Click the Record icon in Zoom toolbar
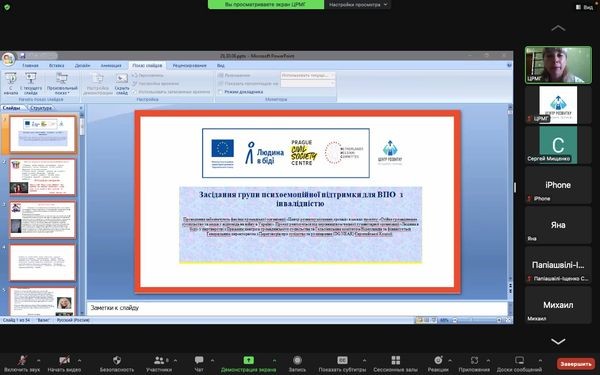 [x=297, y=360]
